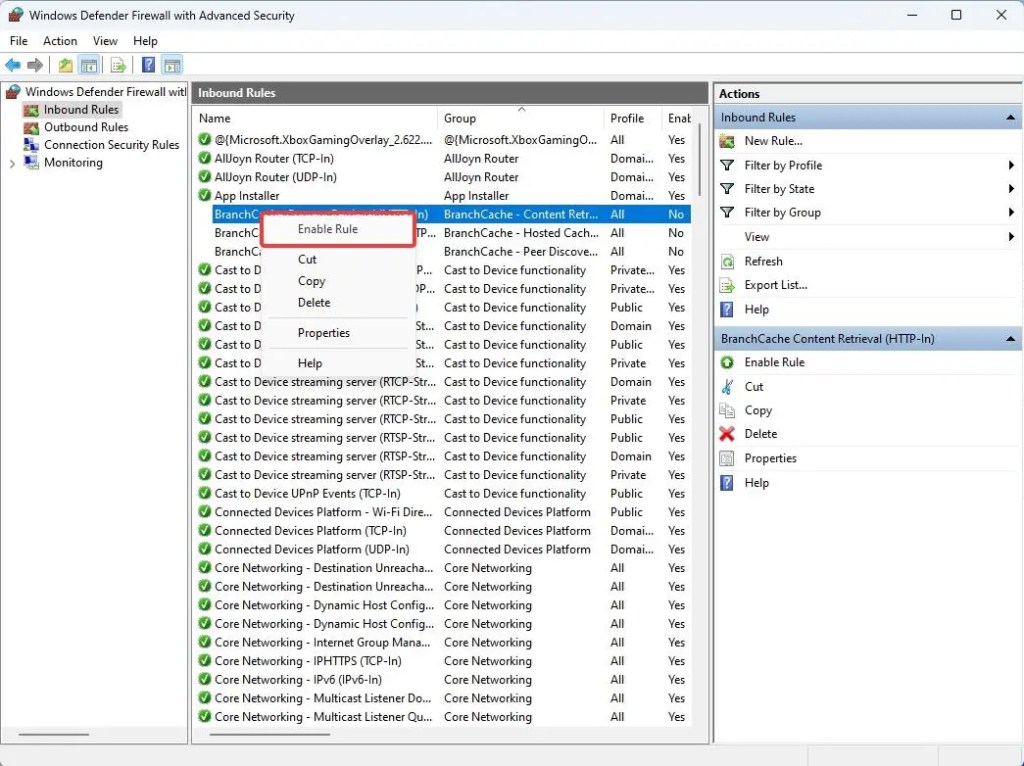Sort the rules by Group column header
The image size is (1024, 766).
pyautogui.click(x=520, y=118)
